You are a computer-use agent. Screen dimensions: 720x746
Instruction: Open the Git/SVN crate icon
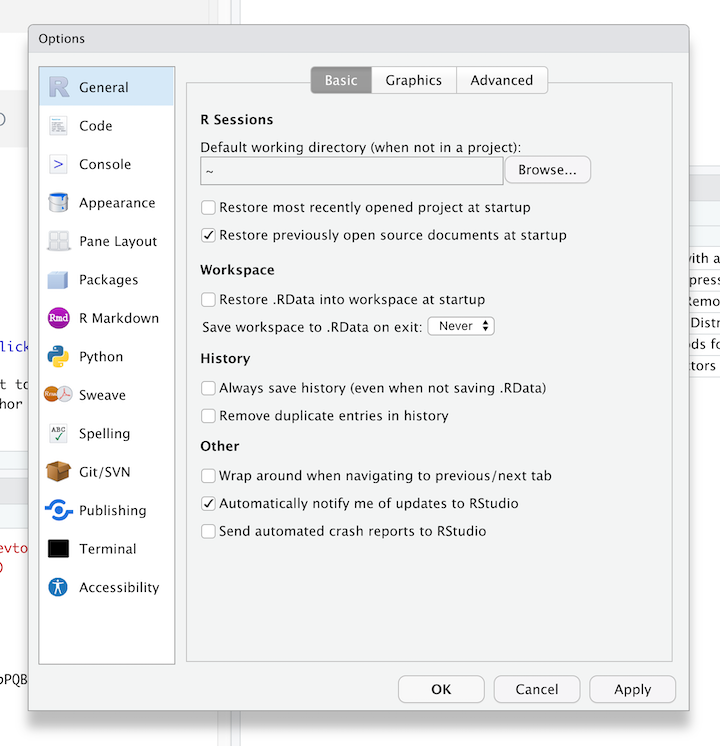coord(59,472)
